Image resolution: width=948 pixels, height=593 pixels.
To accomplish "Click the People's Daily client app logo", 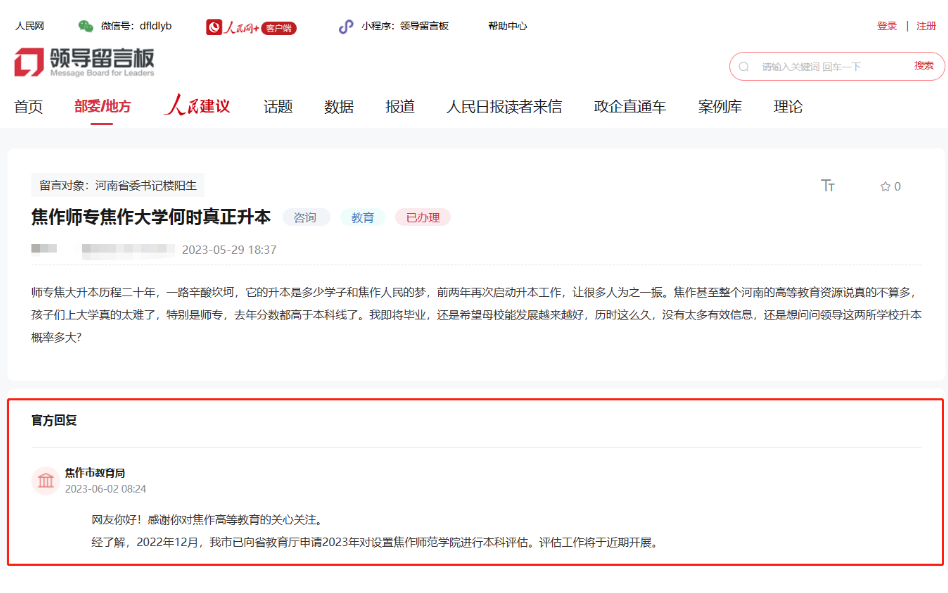I will (251, 27).
